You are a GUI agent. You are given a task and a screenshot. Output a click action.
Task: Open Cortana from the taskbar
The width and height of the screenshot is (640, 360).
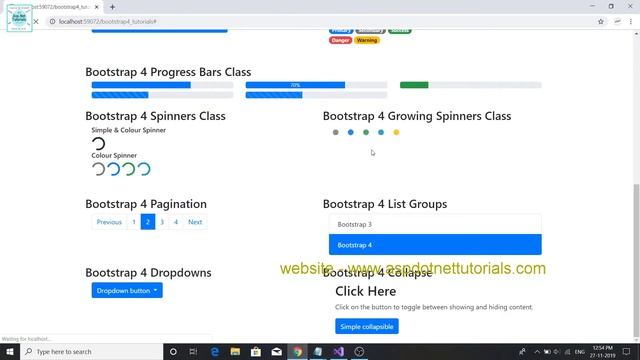[173, 351]
